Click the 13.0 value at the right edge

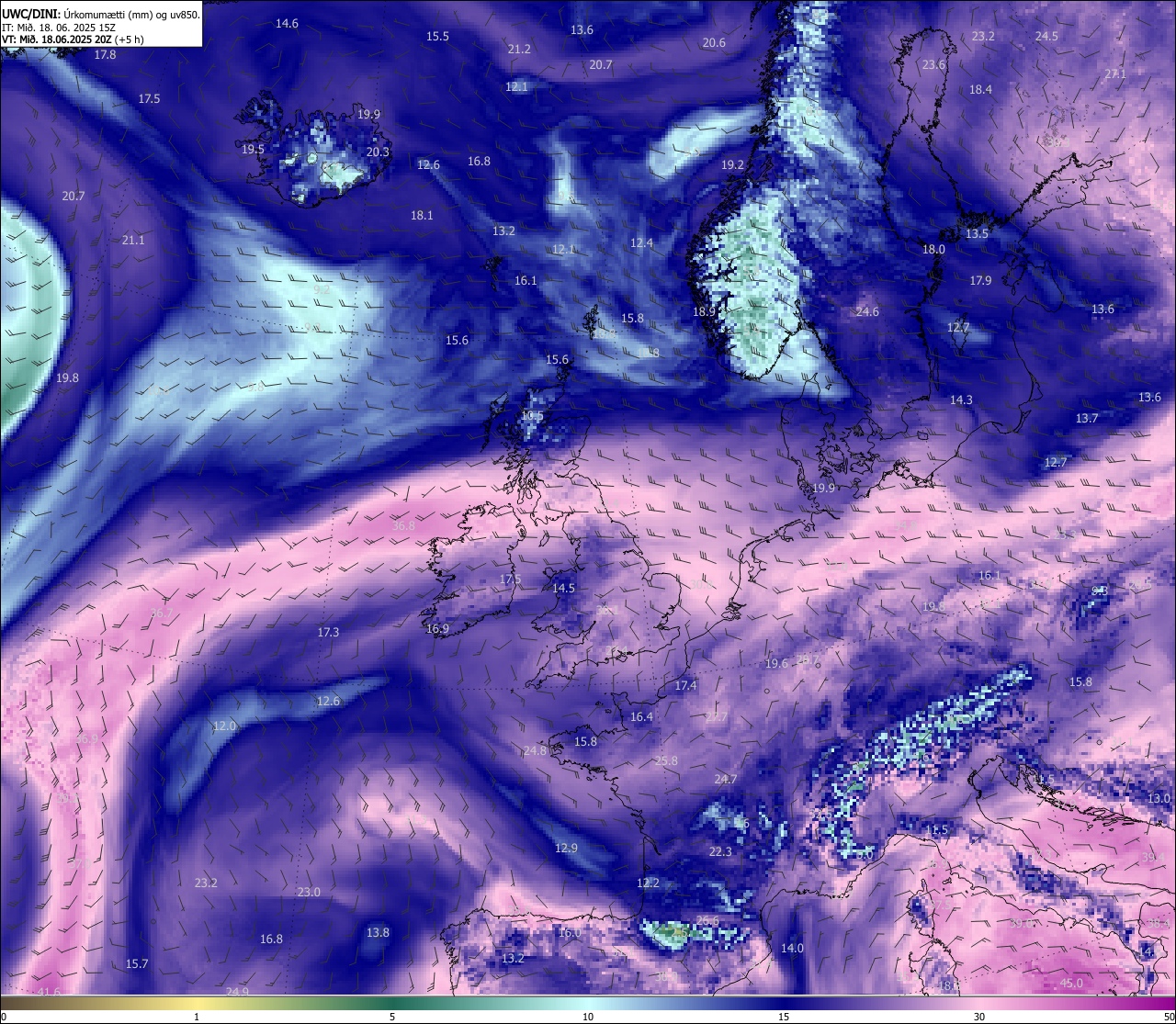tap(1159, 798)
